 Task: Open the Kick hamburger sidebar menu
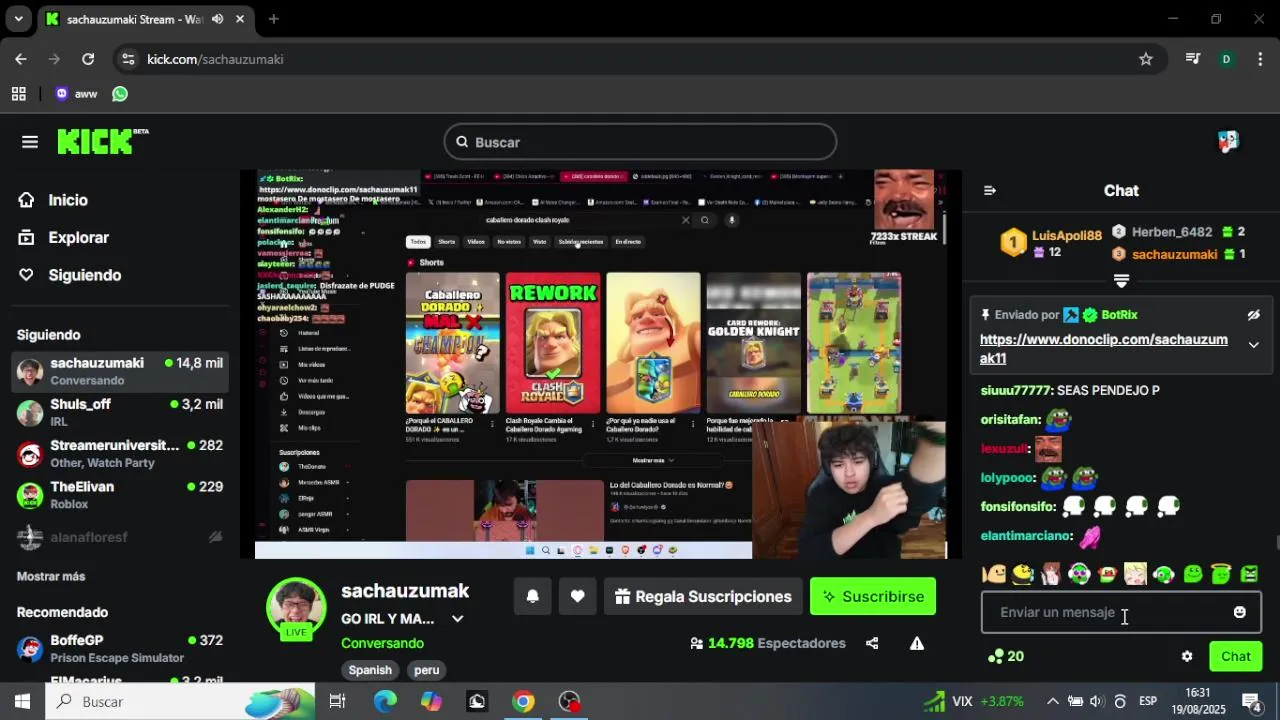point(30,142)
